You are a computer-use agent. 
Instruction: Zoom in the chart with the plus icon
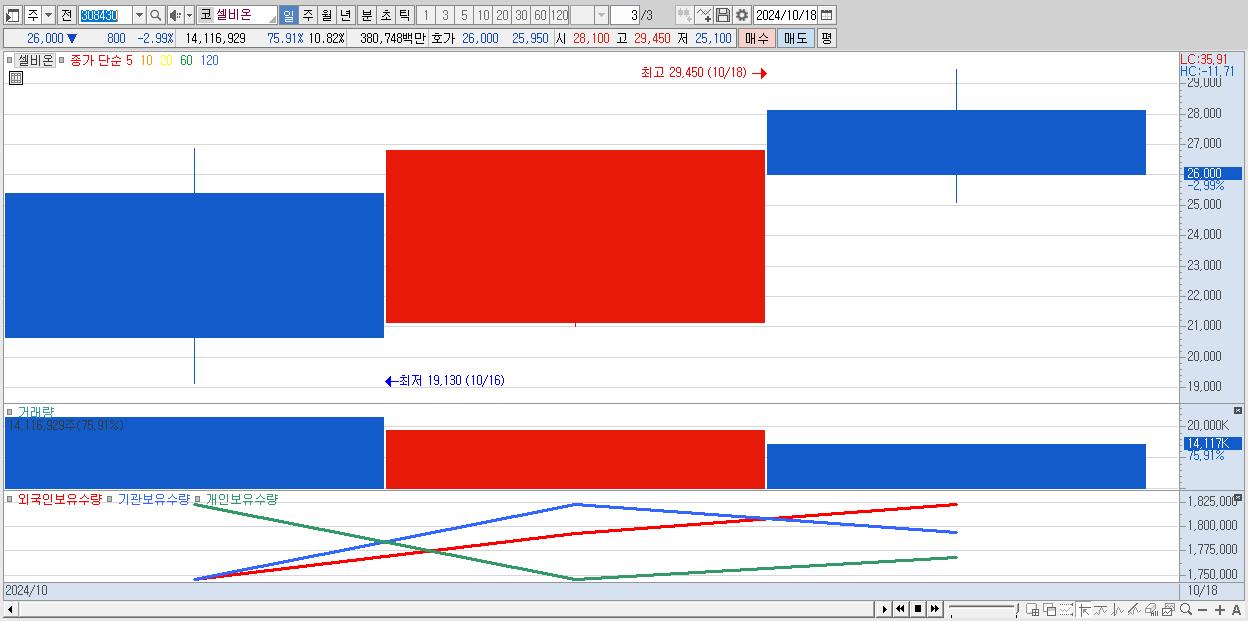(x=1219, y=609)
